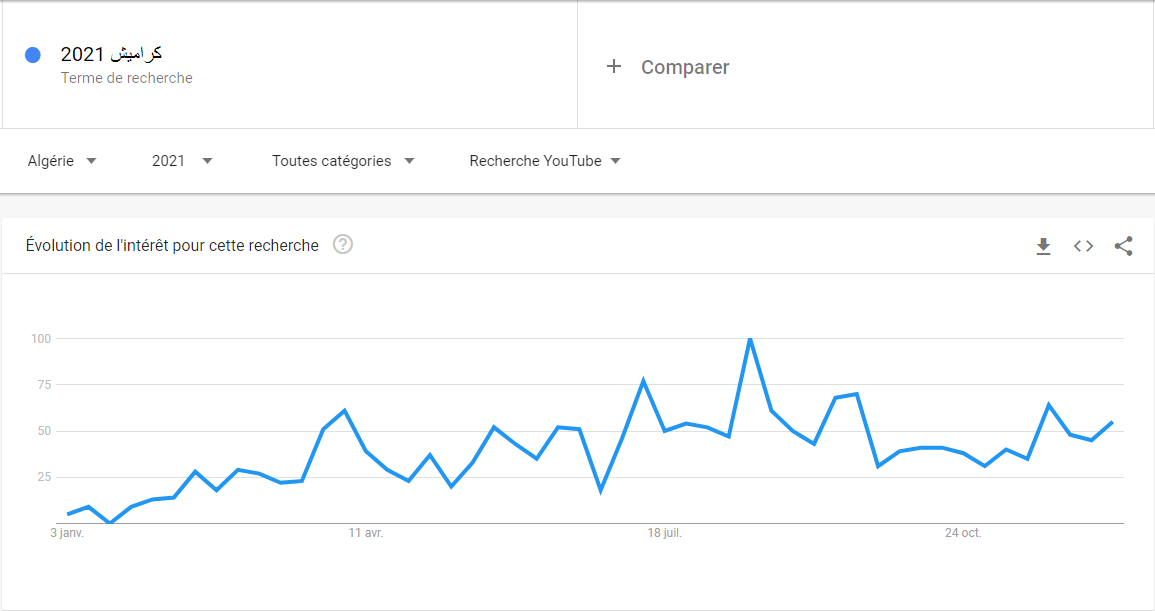Open help for Évolution de l'intérêt
The image size is (1155, 611).
[343, 245]
